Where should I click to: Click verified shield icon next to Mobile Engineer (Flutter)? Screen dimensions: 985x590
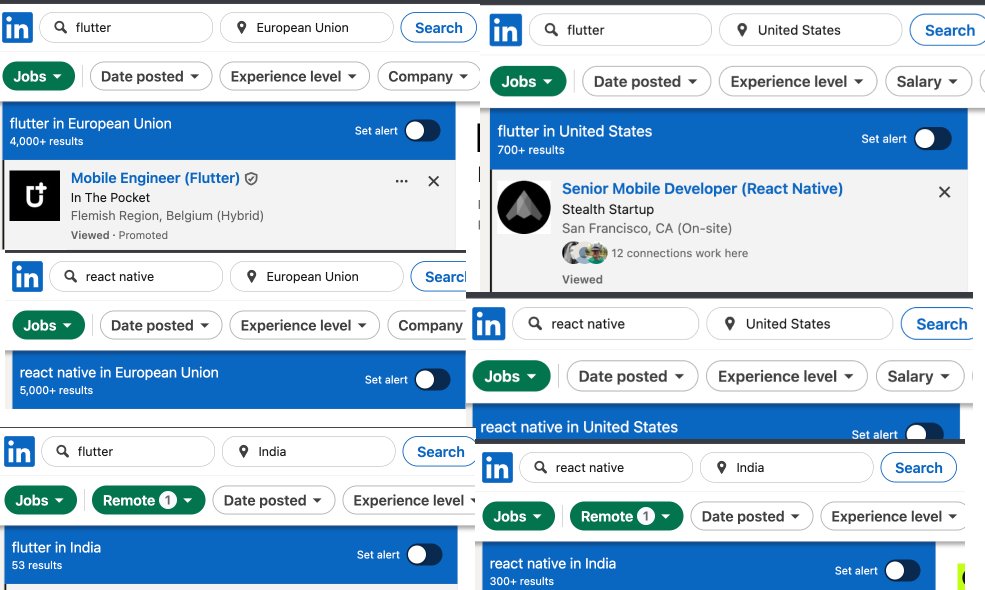click(x=251, y=178)
